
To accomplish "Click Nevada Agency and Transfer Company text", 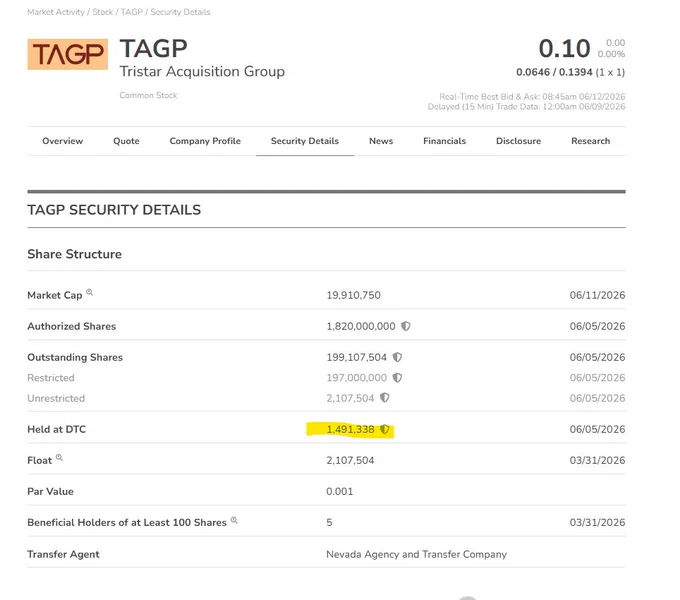I will click(x=416, y=554).
